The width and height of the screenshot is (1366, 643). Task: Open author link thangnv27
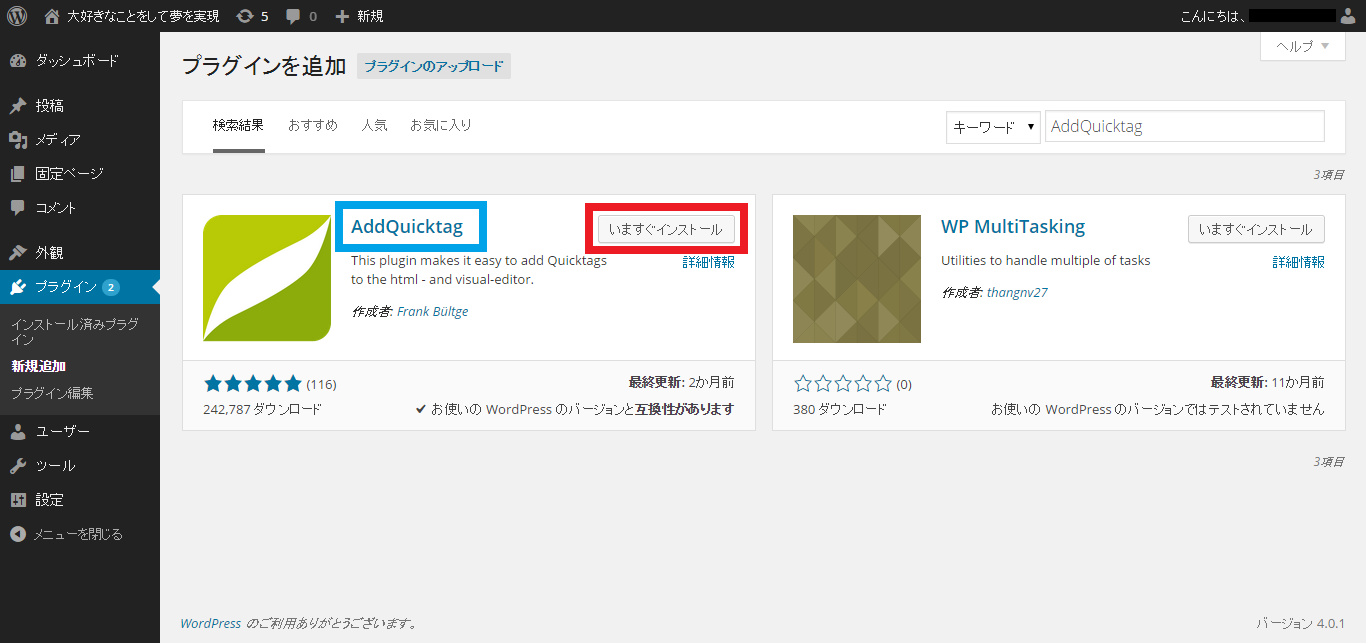1017,293
